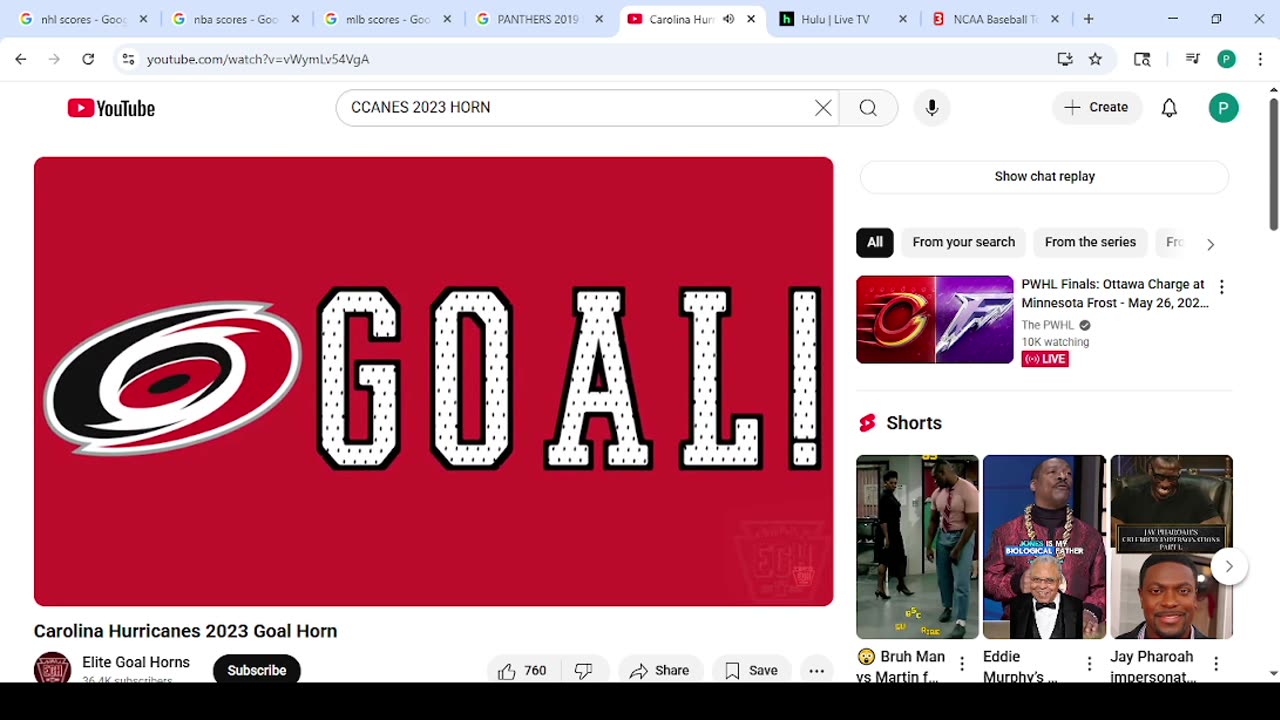1280x720 pixels.
Task: Share the video
Action: point(659,671)
